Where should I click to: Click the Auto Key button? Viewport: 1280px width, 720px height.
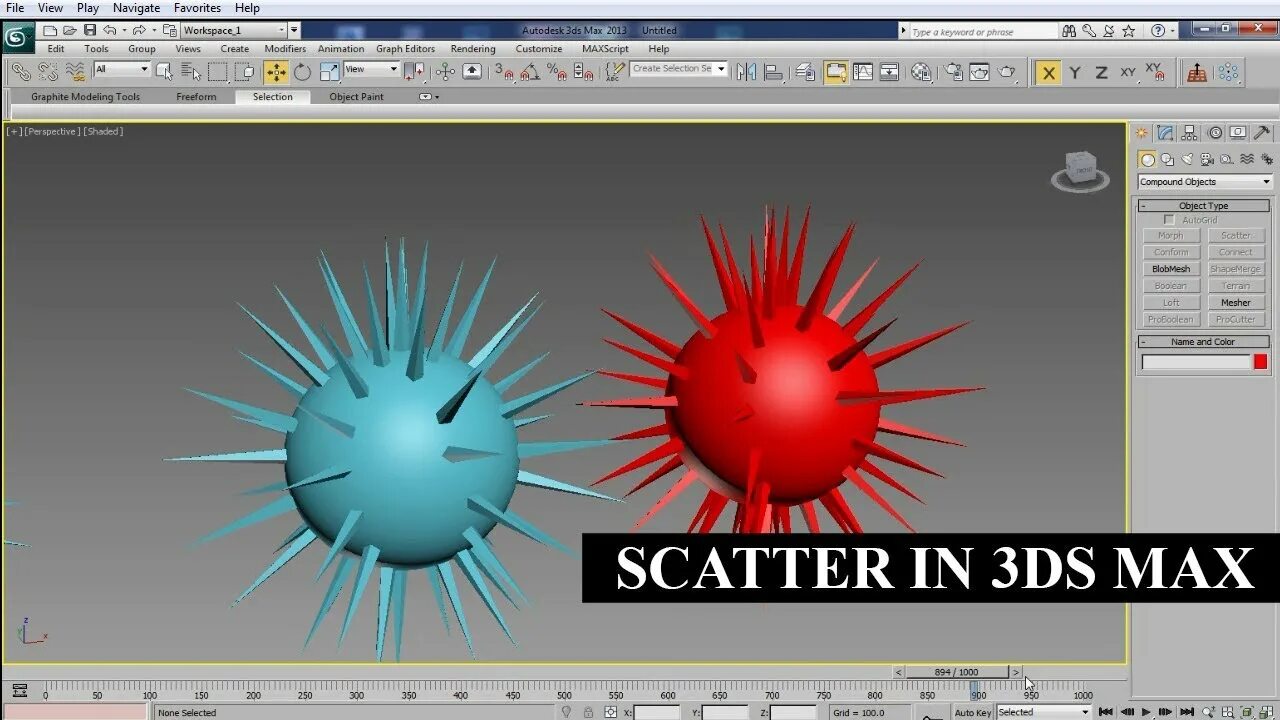tap(972, 713)
